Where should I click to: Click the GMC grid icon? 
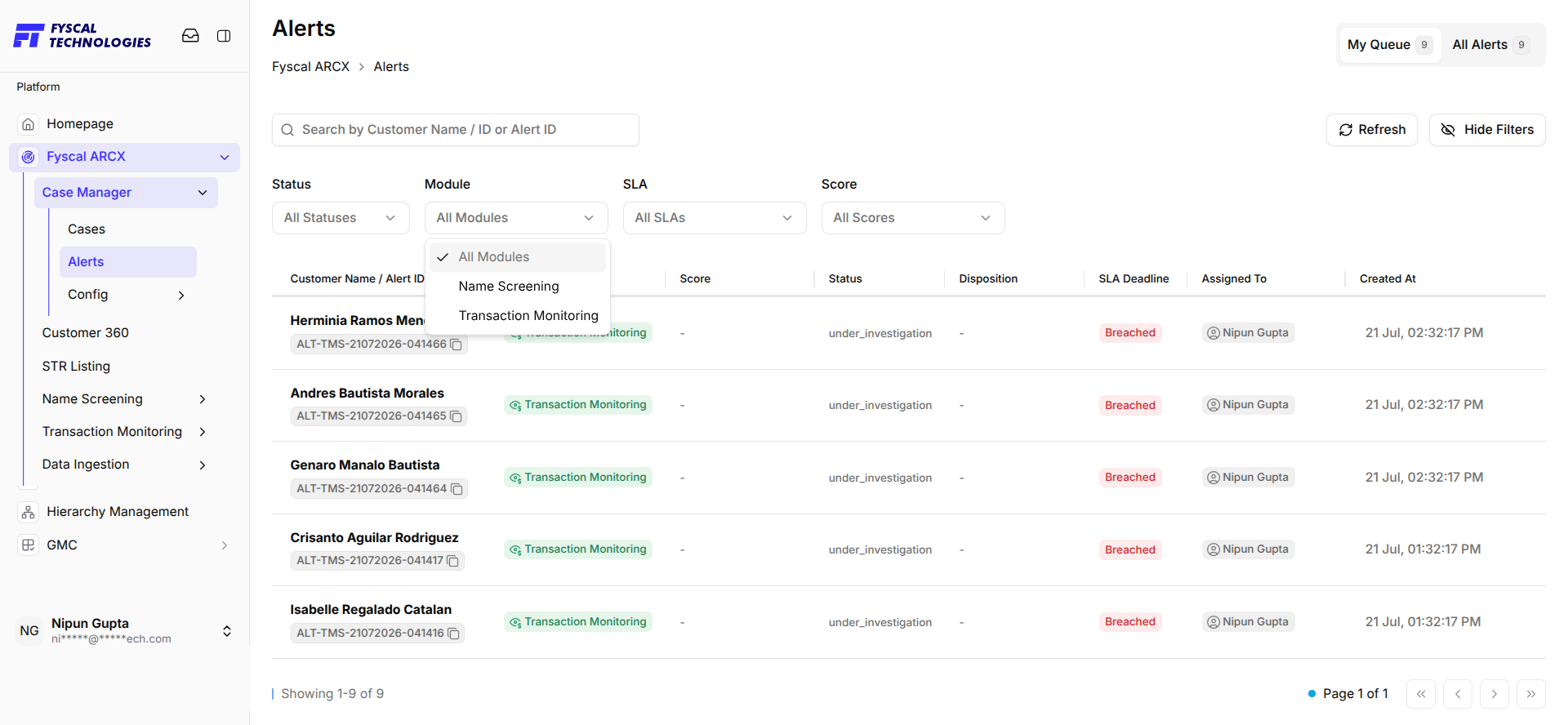pyautogui.click(x=29, y=545)
